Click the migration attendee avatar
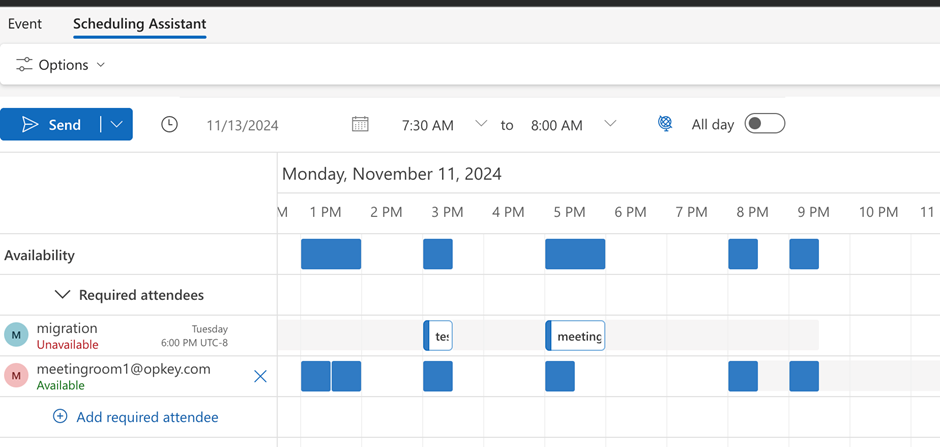940x447 pixels. 16,335
